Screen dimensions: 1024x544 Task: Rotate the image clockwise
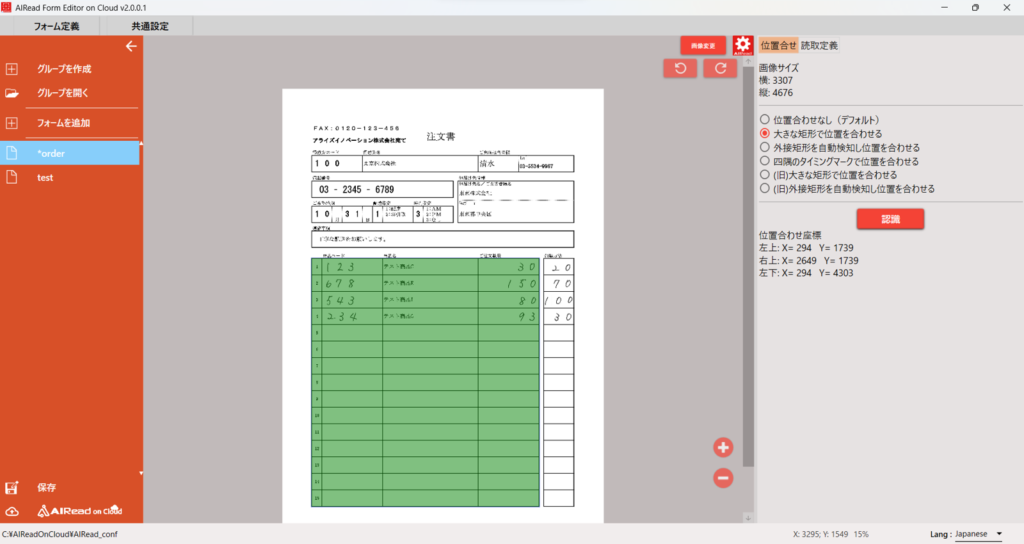[720, 68]
